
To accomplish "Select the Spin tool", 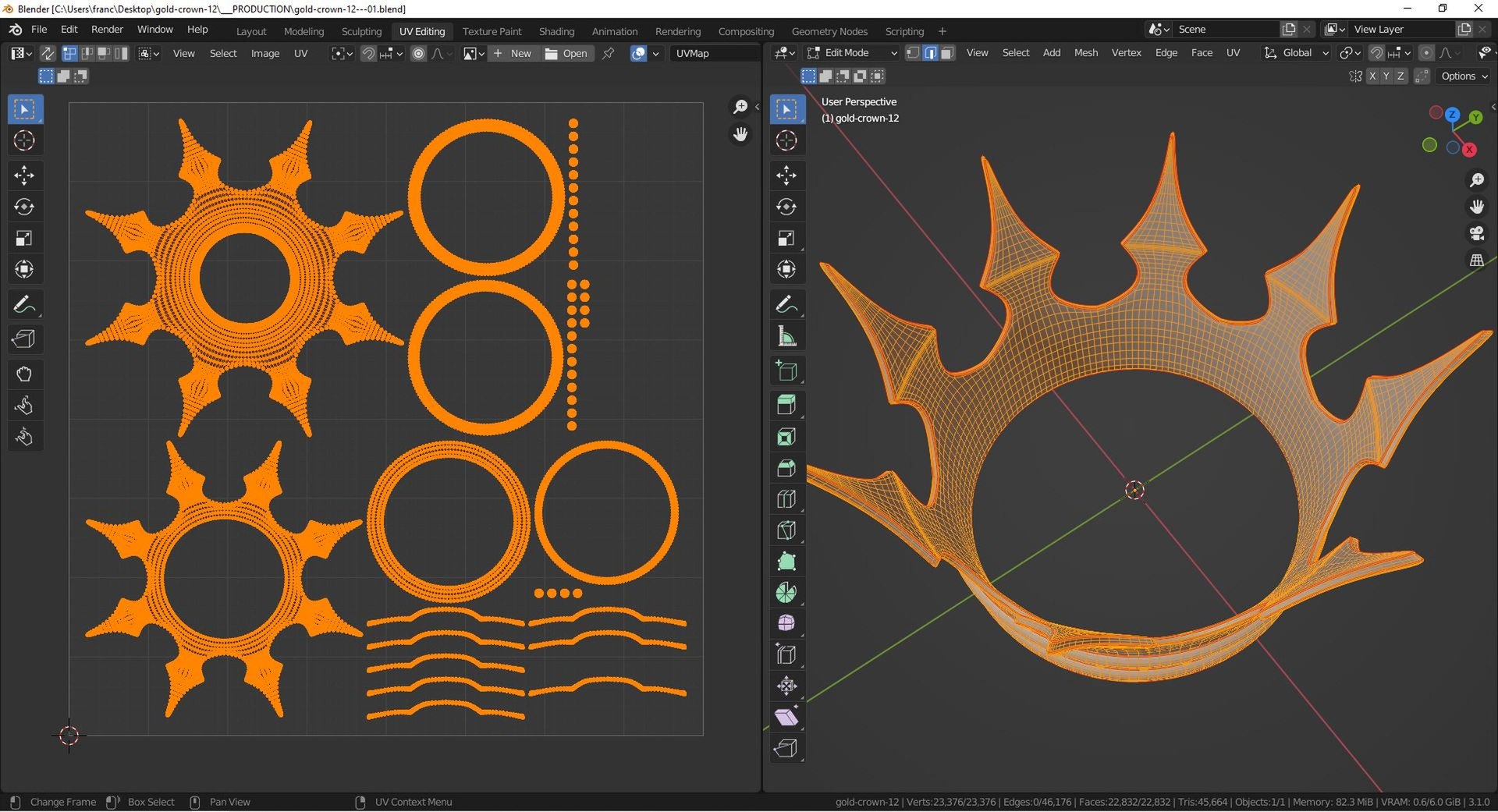I will point(786,593).
